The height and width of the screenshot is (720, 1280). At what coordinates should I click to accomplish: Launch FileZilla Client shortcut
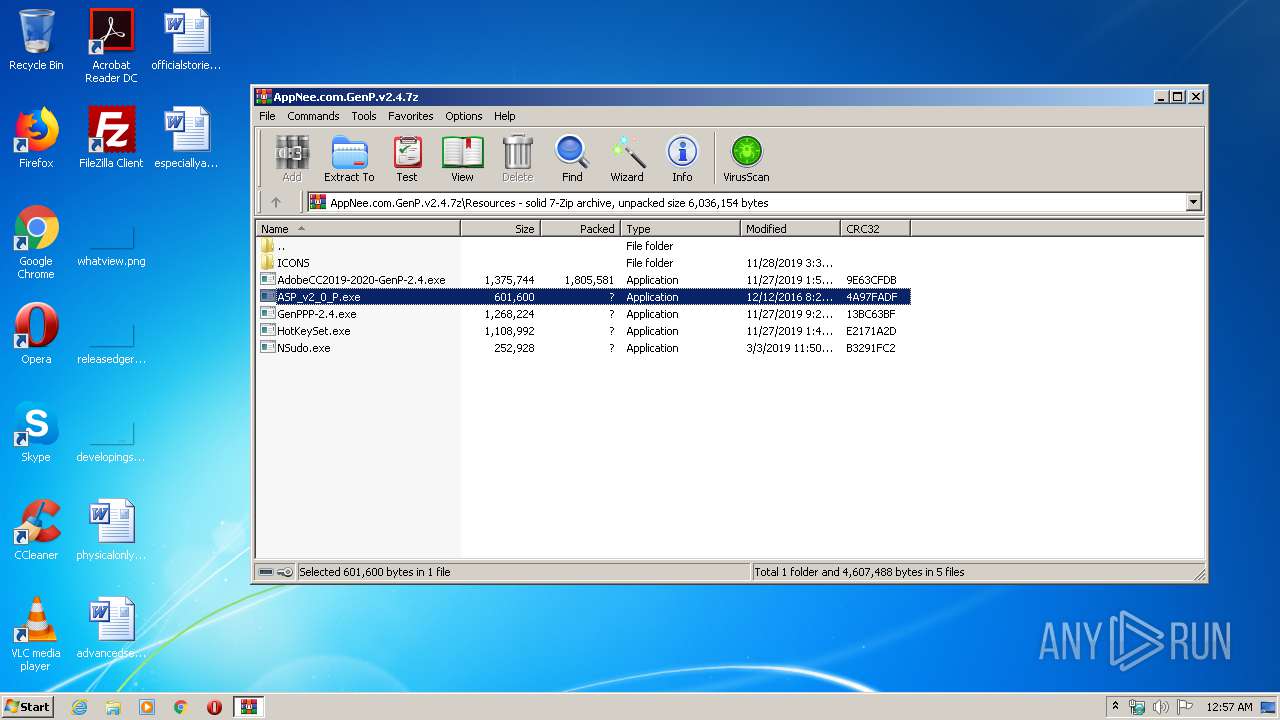tap(111, 138)
